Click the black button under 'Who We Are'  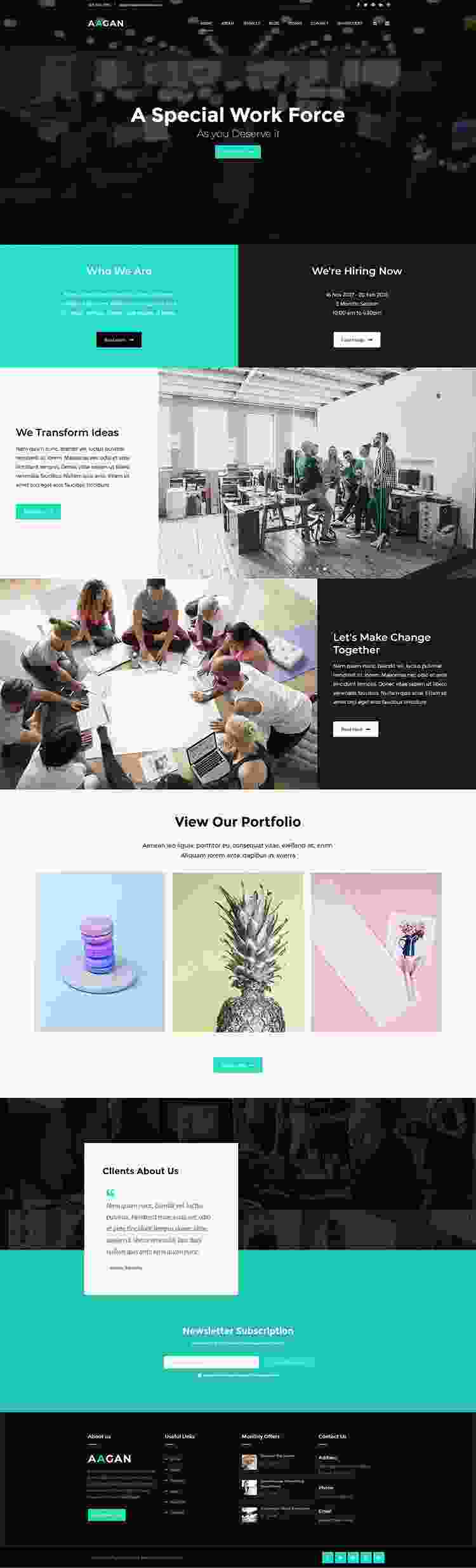119,339
